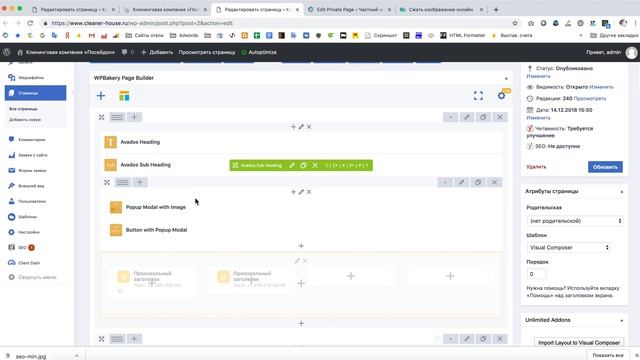Open the Шаблон Visual Composer dropdown
This screenshot has width=640, height=360.
[569, 247]
